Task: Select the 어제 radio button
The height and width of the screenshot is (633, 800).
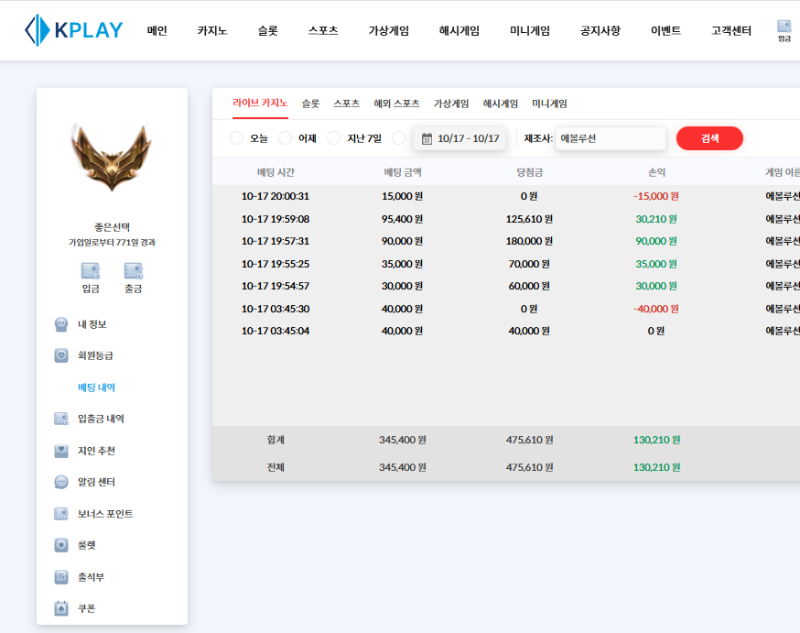Action: point(285,138)
